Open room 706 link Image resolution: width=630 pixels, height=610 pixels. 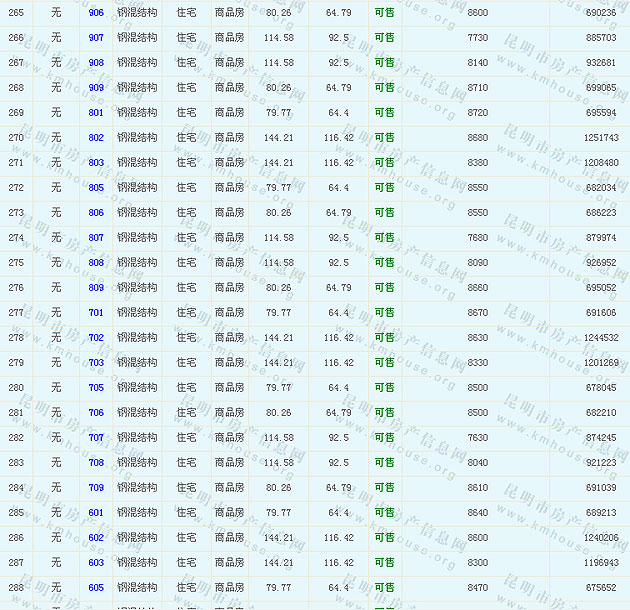pyautogui.click(x=96, y=413)
